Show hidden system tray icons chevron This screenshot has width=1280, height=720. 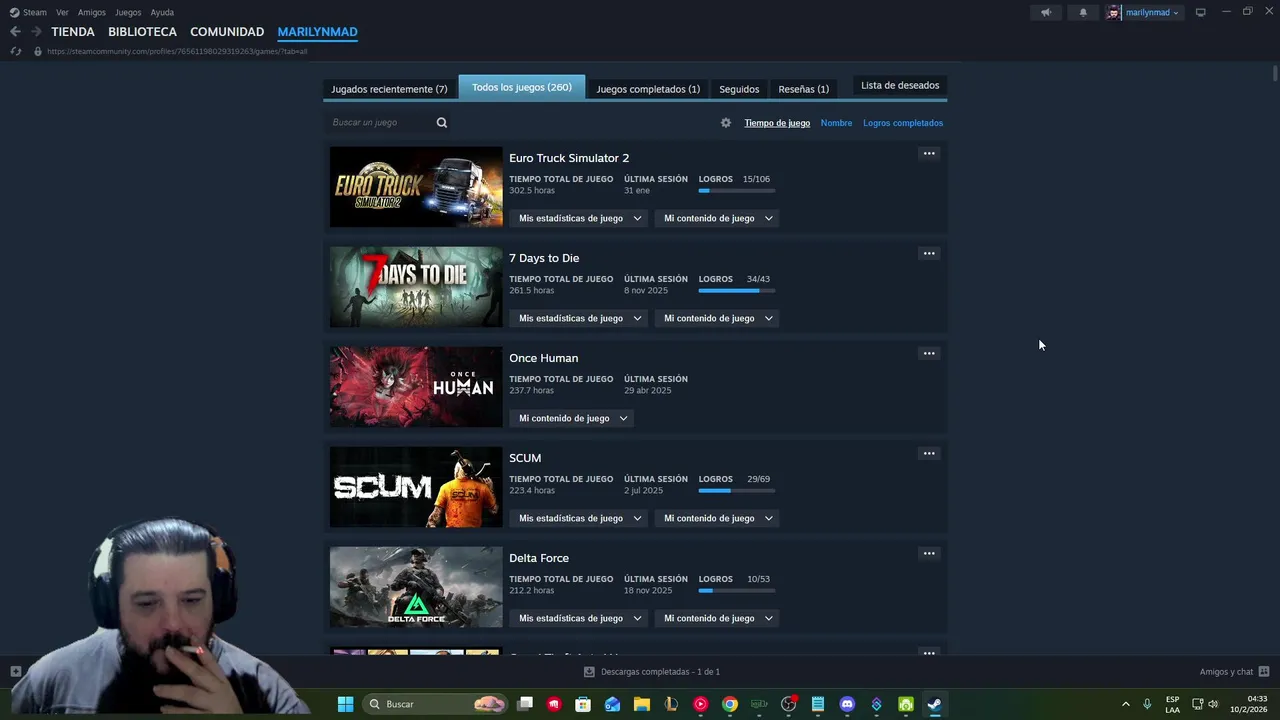pos(1125,704)
